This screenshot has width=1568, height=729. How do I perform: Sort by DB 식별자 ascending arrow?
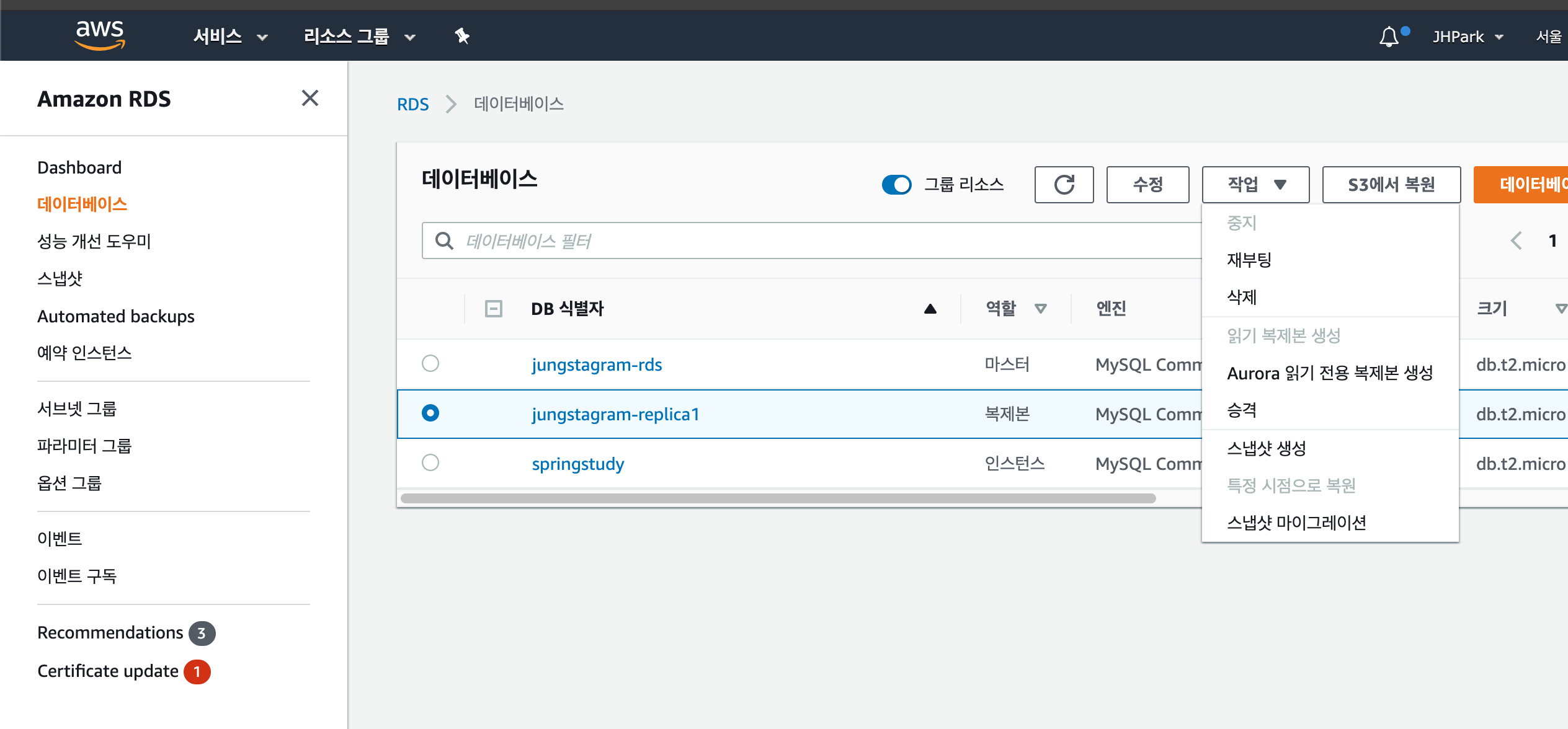(930, 309)
